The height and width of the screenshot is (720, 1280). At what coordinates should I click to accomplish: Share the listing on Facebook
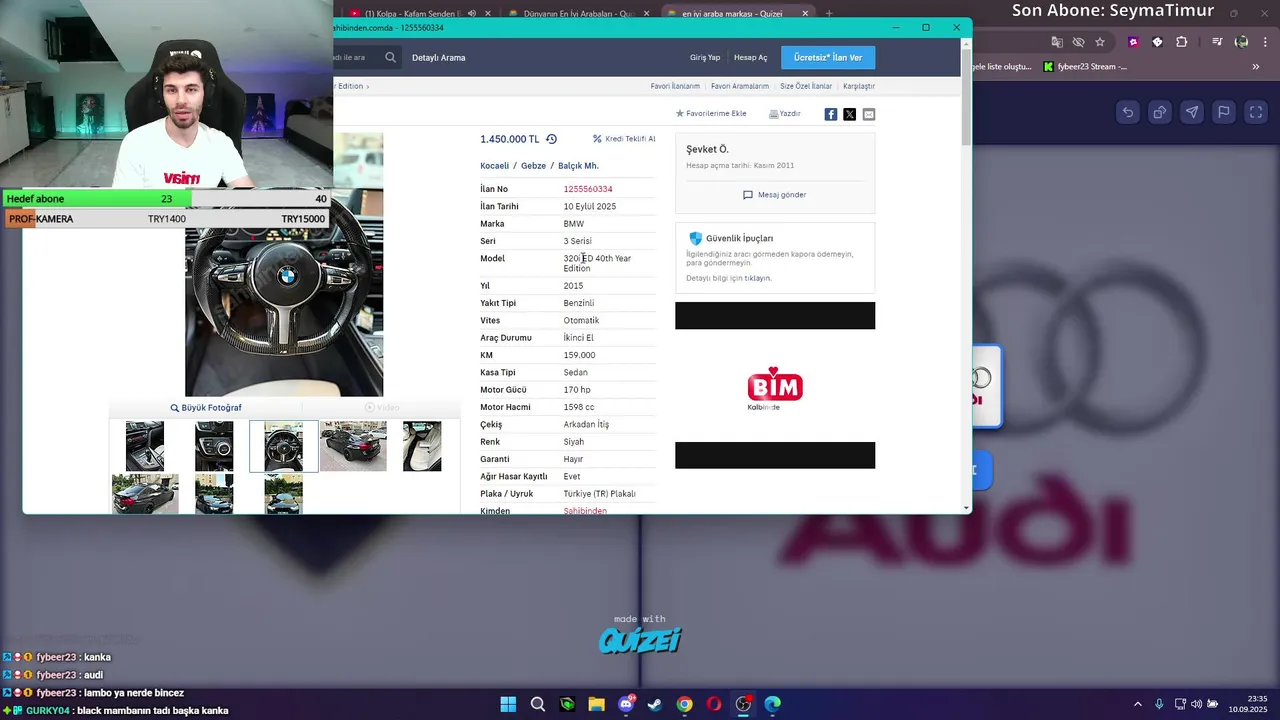coord(831,114)
